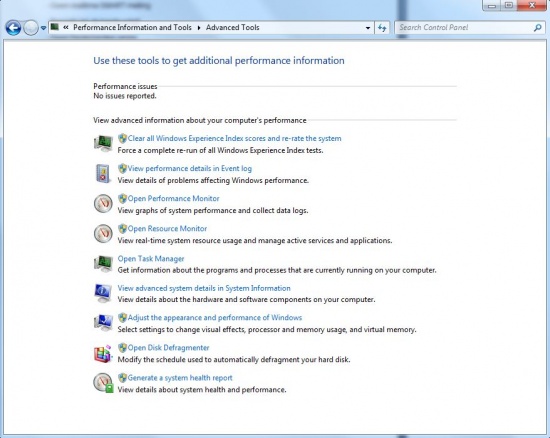Click the system health report gauge icon
This screenshot has width=550, height=438.
click(x=103, y=383)
